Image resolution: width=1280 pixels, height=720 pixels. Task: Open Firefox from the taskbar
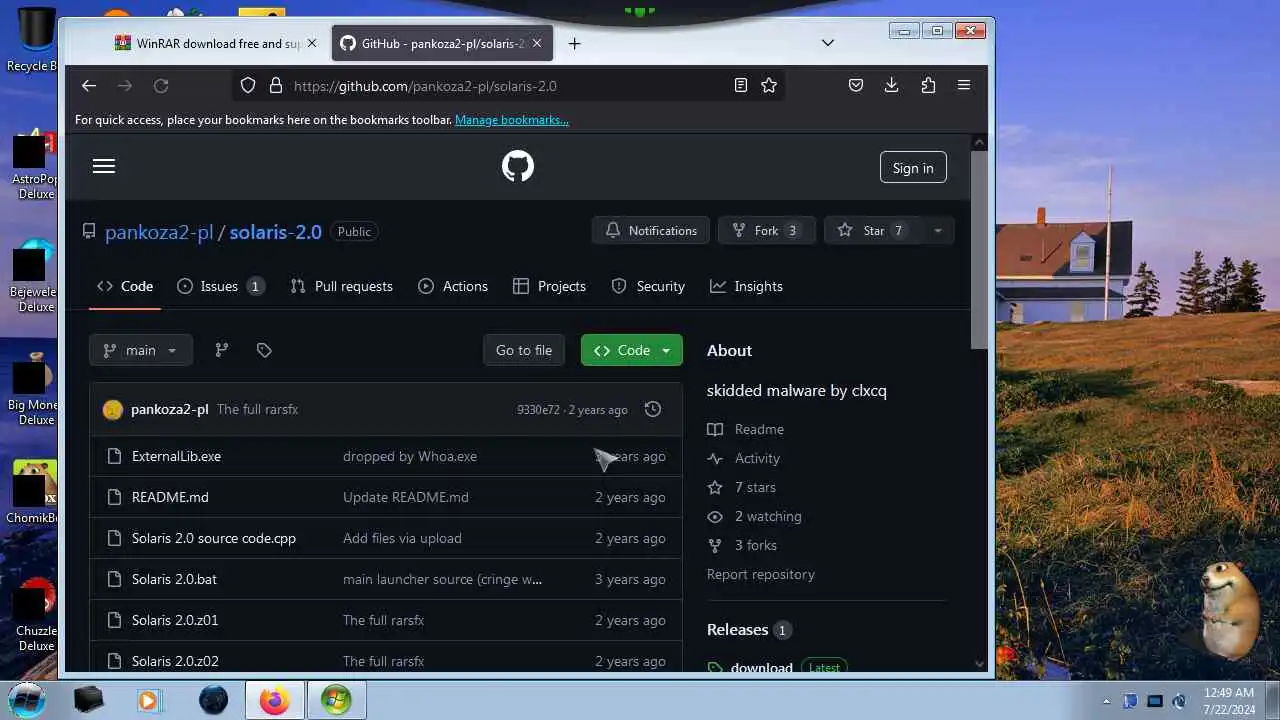pyautogui.click(x=274, y=700)
